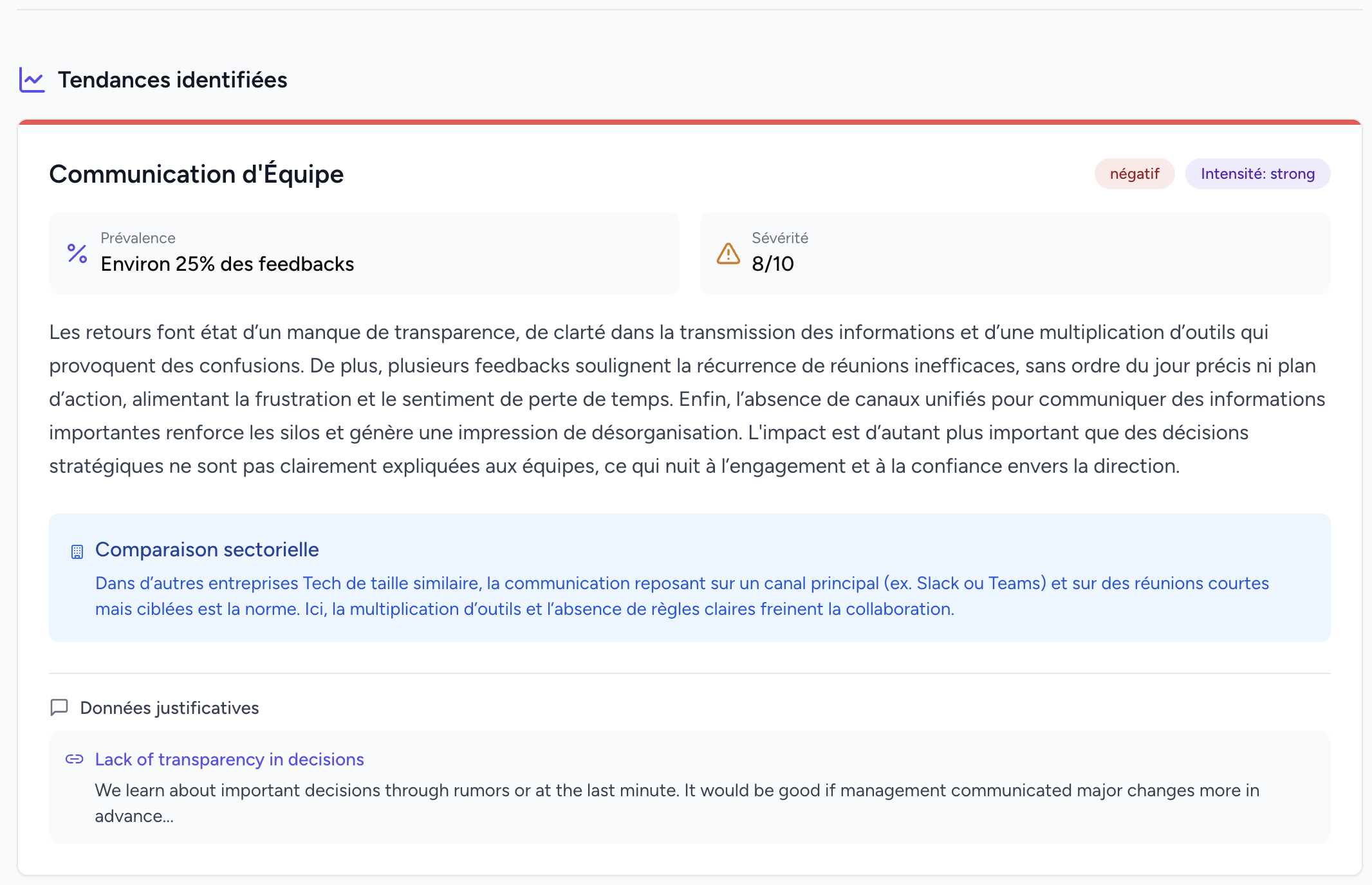Click the percent icon in Prévalence card
This screenshot has height=885, width=1372.
tap(77, 253)
